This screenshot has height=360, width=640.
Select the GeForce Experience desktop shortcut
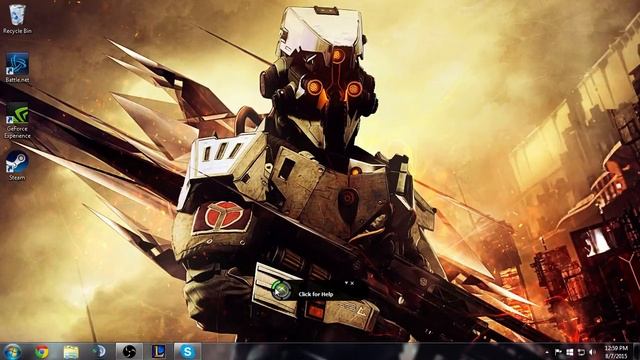(17, 120)
